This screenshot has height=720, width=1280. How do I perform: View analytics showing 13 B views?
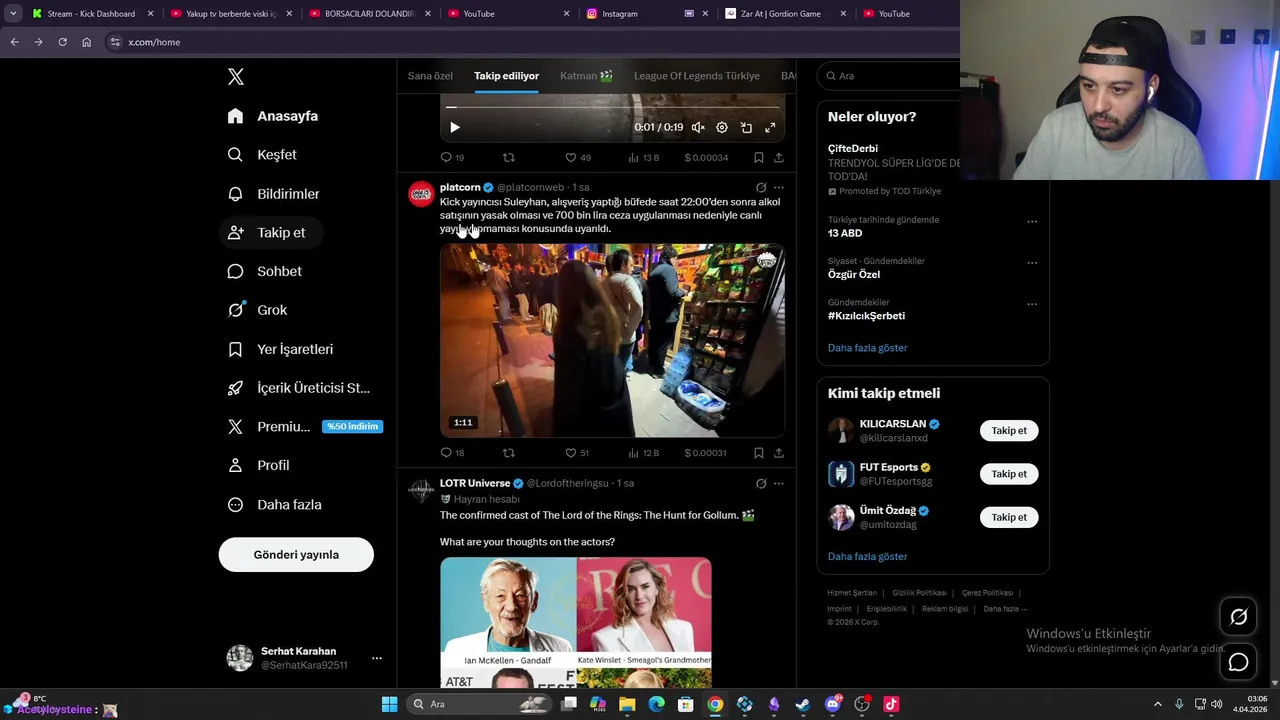tap(643, 158)
